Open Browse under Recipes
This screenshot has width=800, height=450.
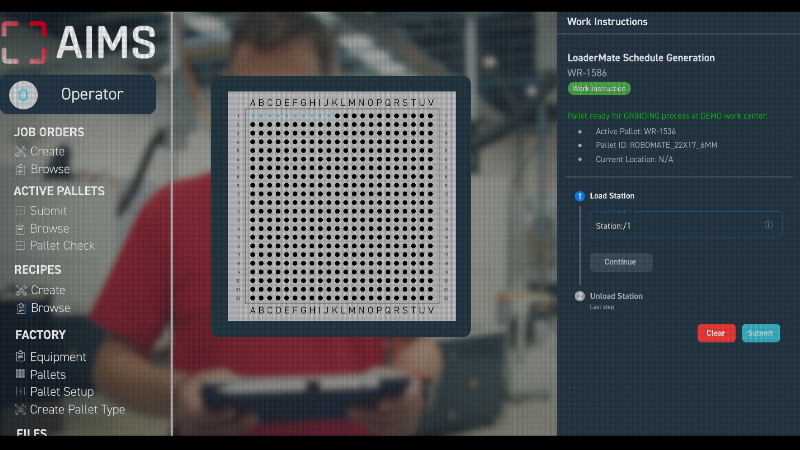(51, 308)
